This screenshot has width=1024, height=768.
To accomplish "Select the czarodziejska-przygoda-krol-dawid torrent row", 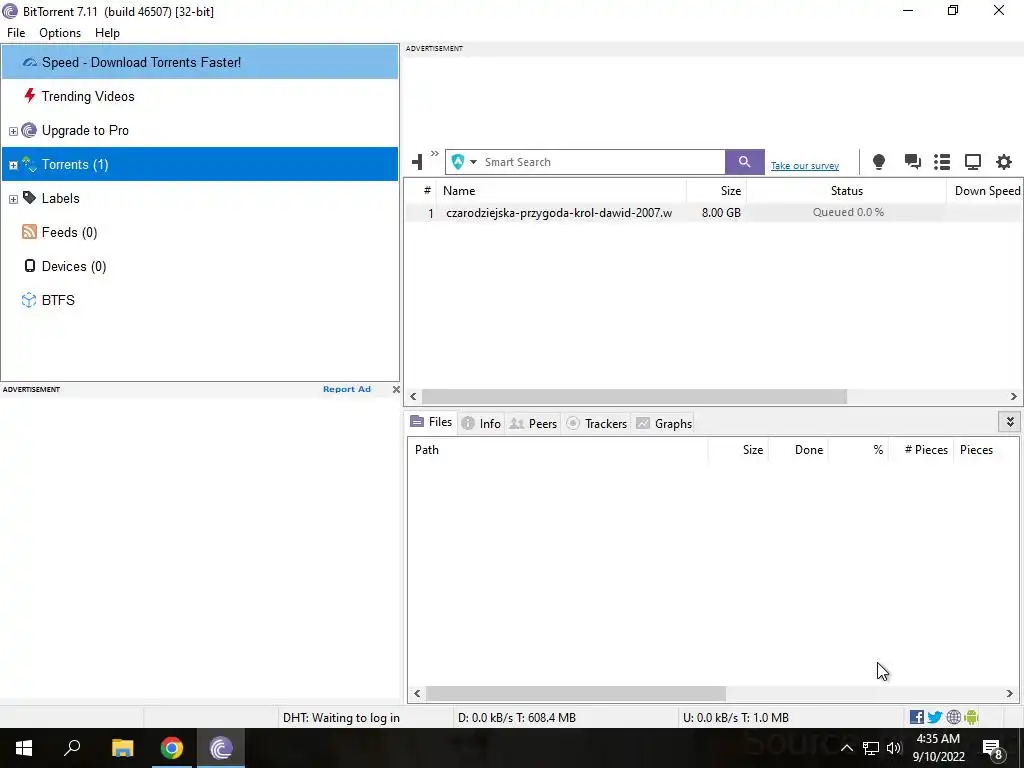I will pyautogui.click(x=714, y=213).
